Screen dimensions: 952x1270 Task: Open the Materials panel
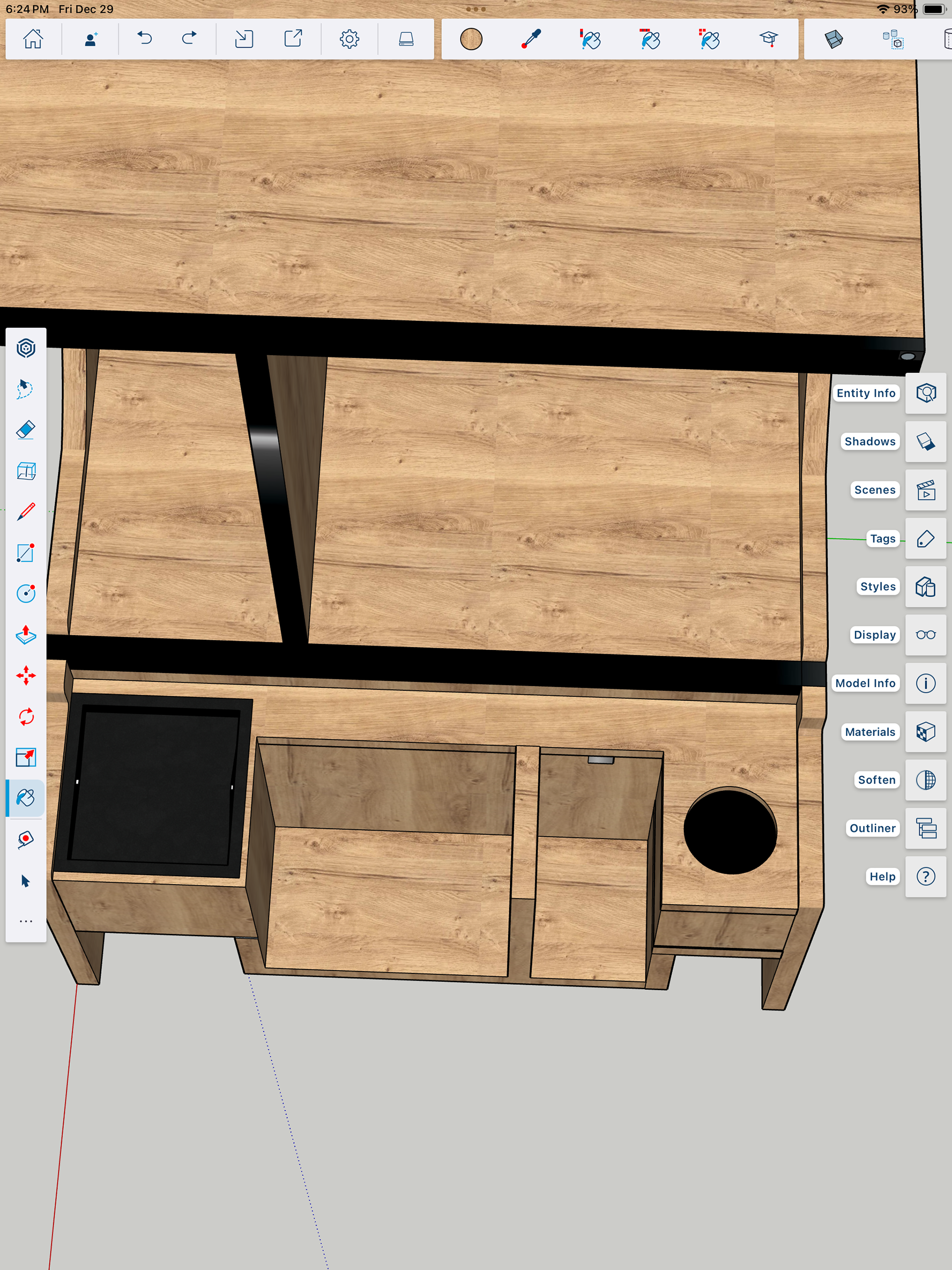925,732
